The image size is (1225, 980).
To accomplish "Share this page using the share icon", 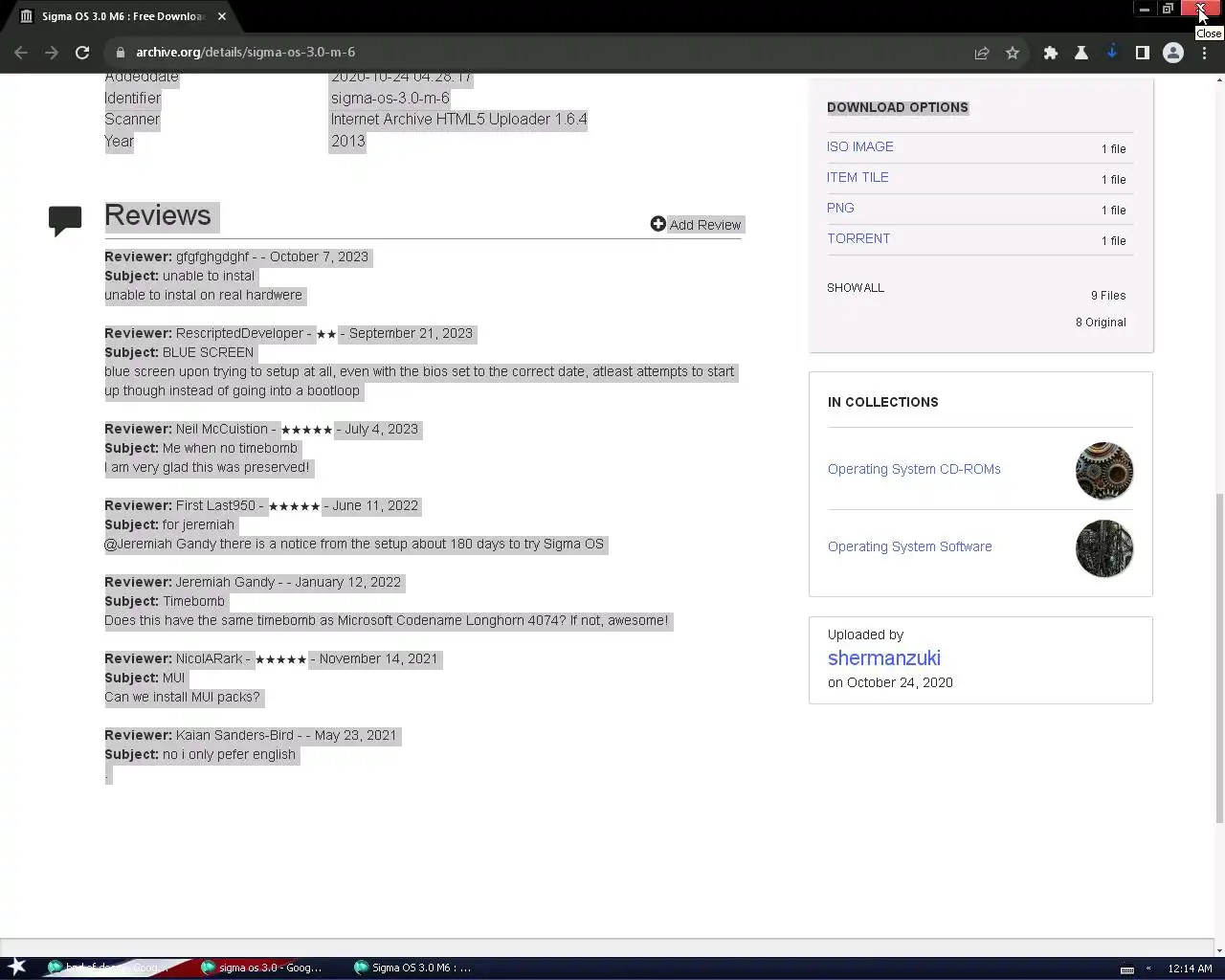I will (982, 53).
